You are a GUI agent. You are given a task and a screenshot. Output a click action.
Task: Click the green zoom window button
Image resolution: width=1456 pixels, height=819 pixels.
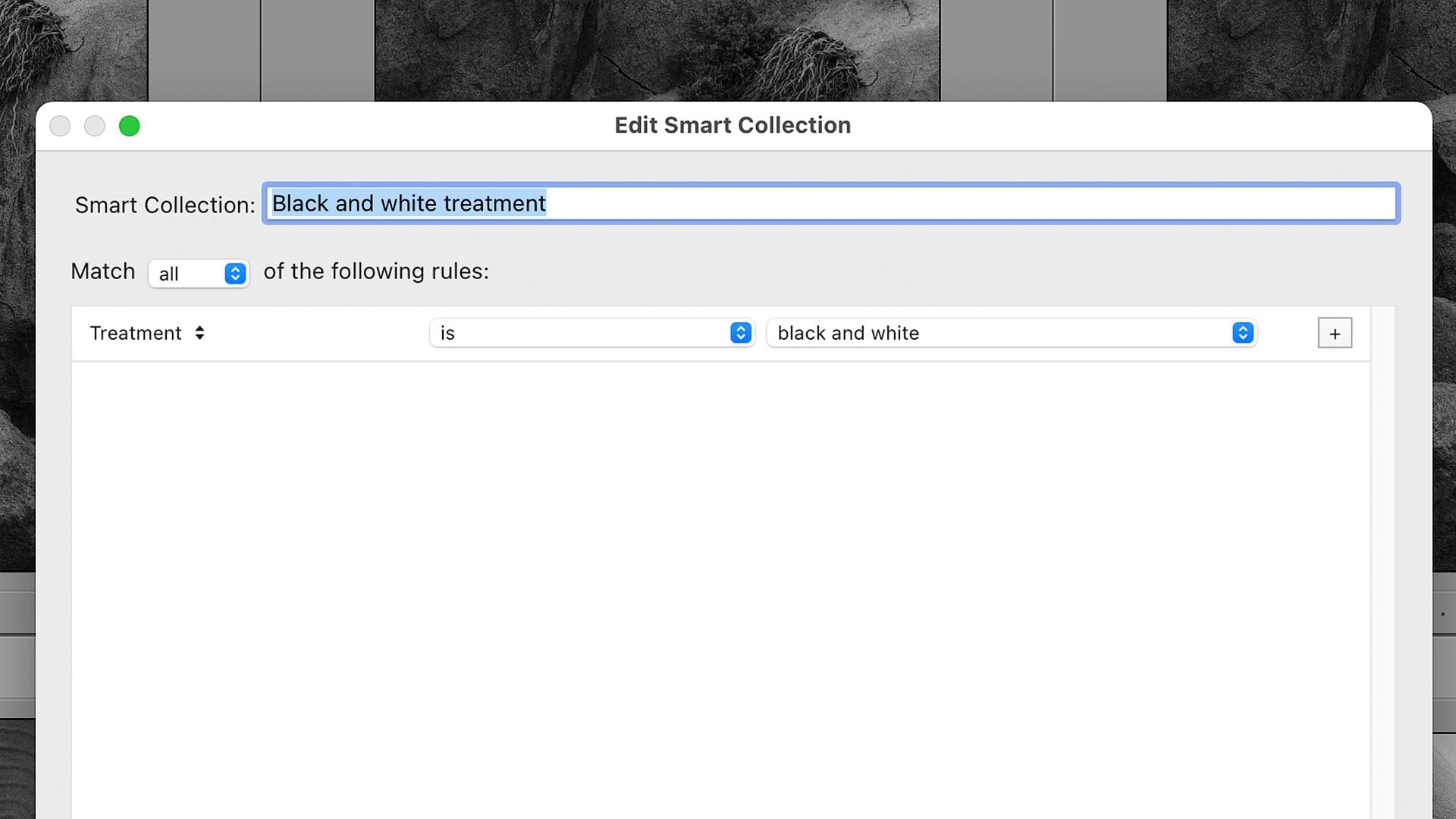[130, 126]
